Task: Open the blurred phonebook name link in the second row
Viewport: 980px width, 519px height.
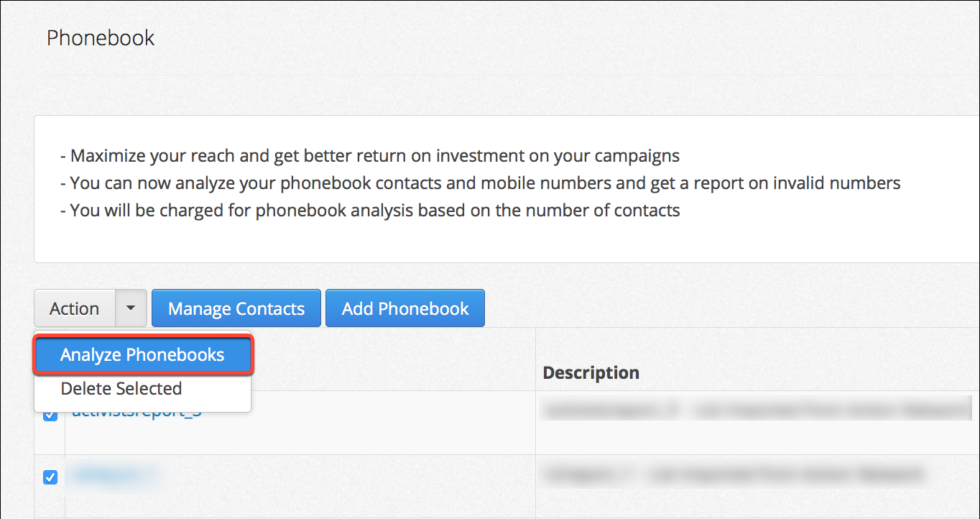Action: [114, 476]
